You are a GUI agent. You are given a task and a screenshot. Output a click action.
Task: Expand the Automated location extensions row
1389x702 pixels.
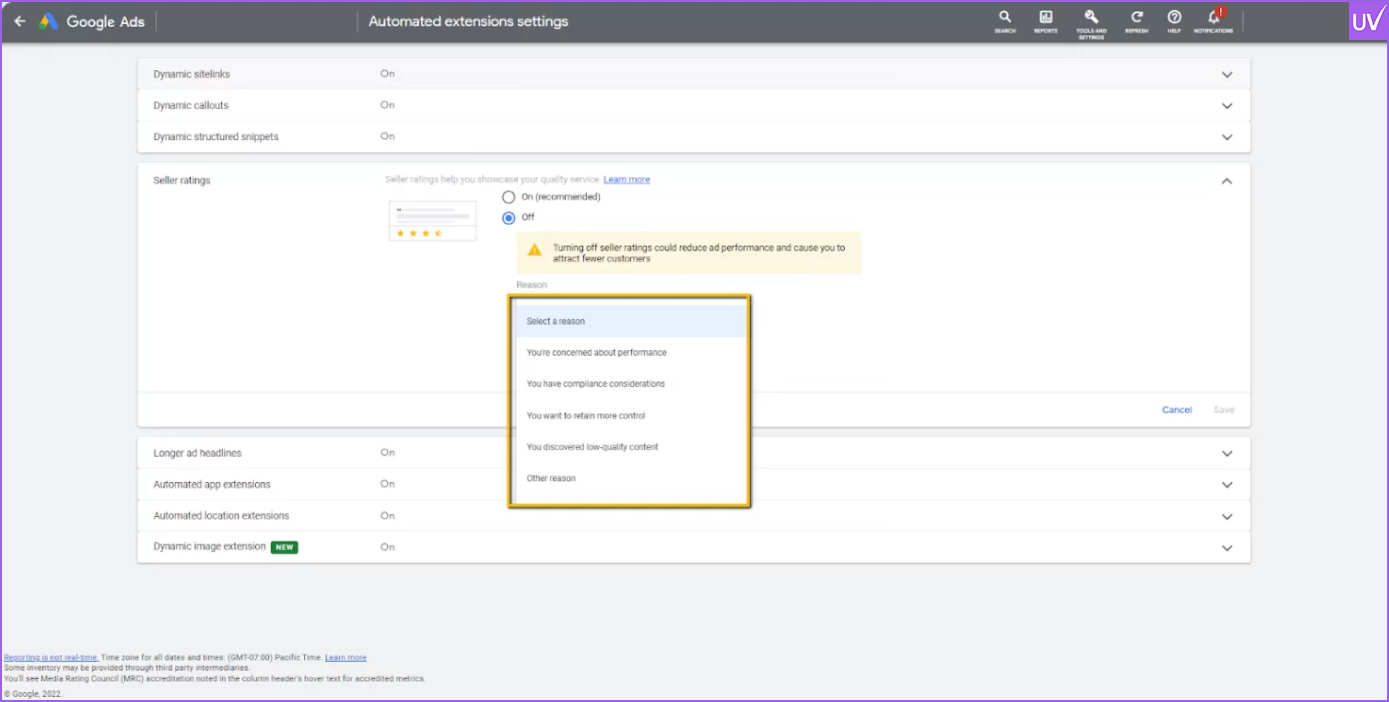tap(693, 516)
